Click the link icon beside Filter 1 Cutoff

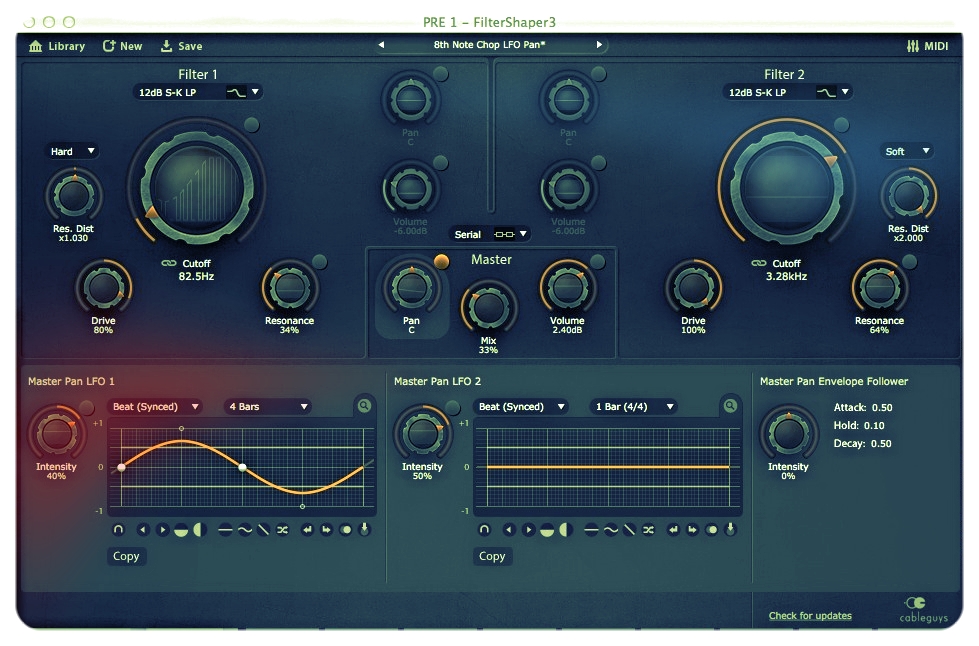click(x=169, y=263)
